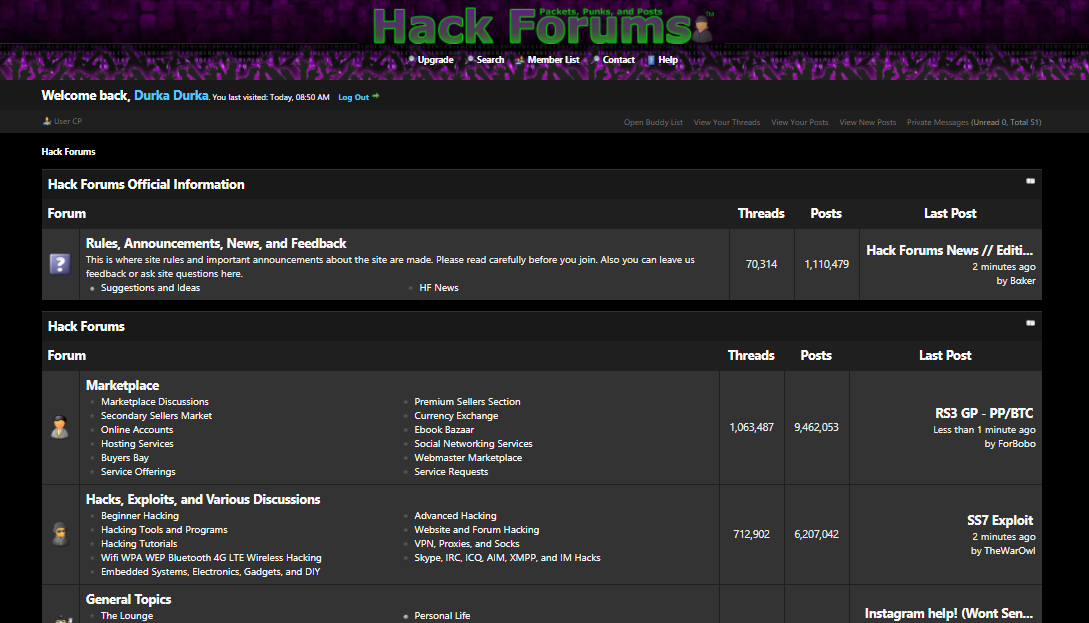The height and width of the screenshot is (623, 1089).
Task: Open the Help menu item
Action: [668, 60]
